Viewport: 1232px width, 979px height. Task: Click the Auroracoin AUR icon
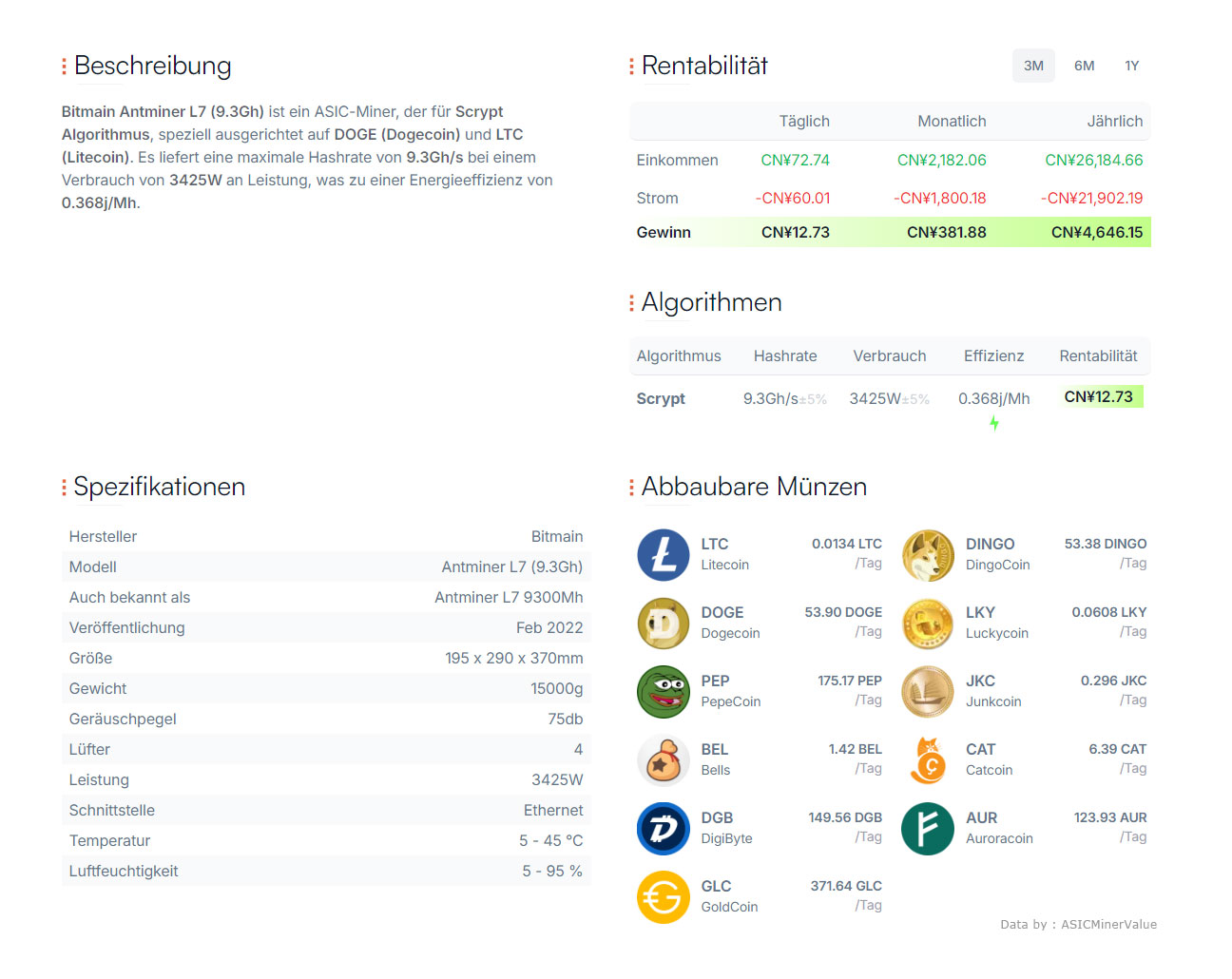pos(928,829)
